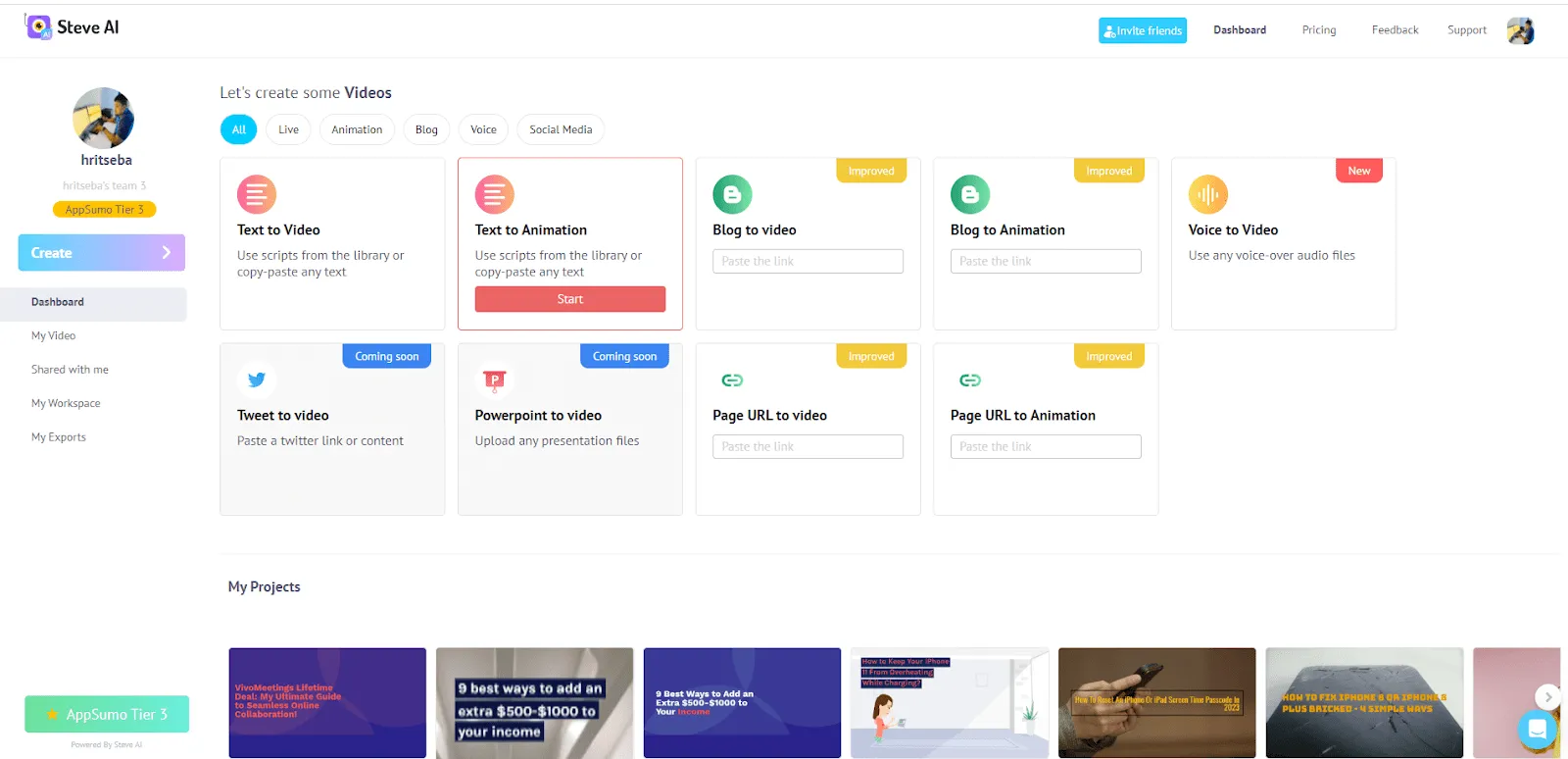Select the Social Media filter tab
This screenshot has width=1568, height=759.
[x=561, y=129]
